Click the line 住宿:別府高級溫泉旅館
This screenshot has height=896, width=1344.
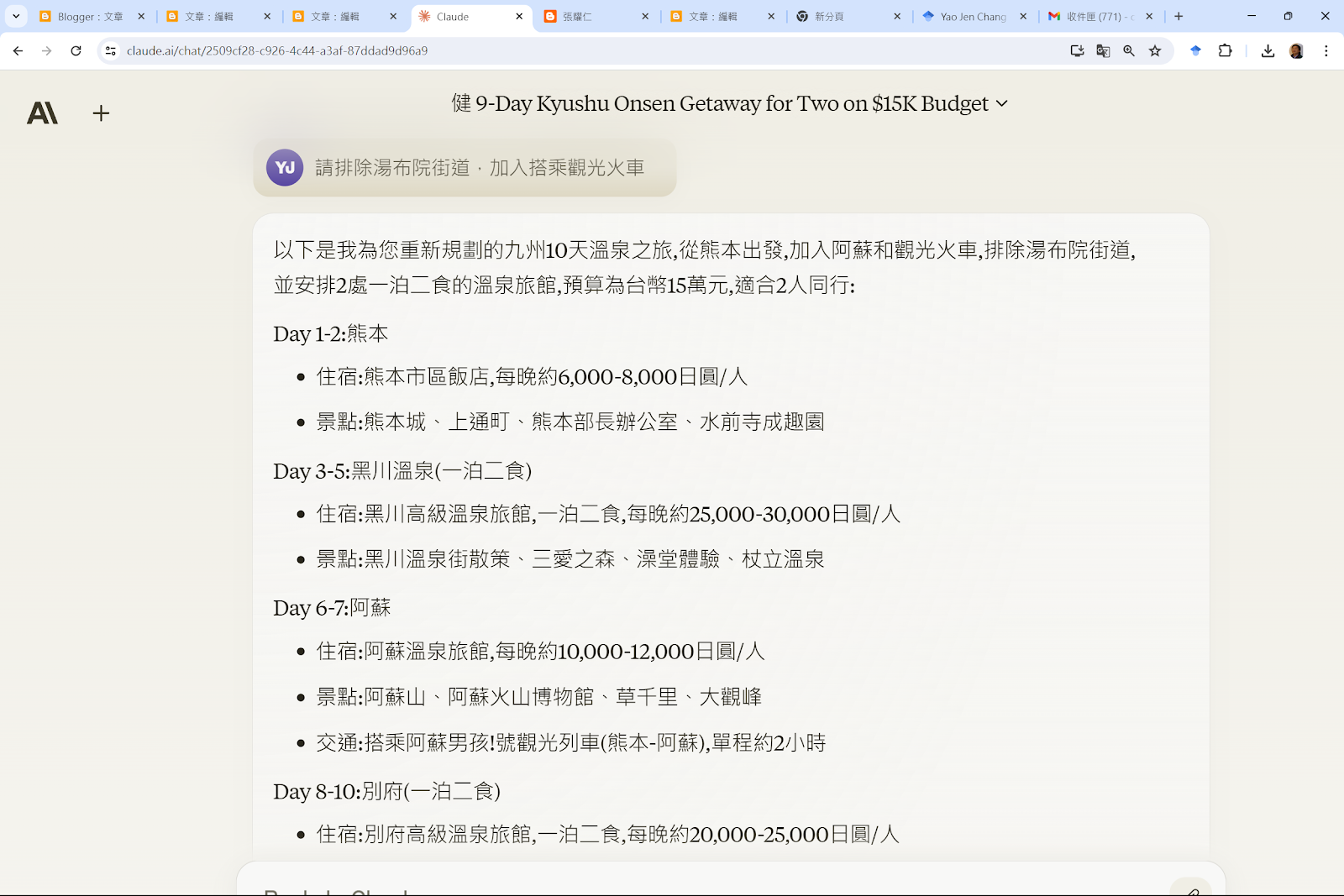point(607,835)
